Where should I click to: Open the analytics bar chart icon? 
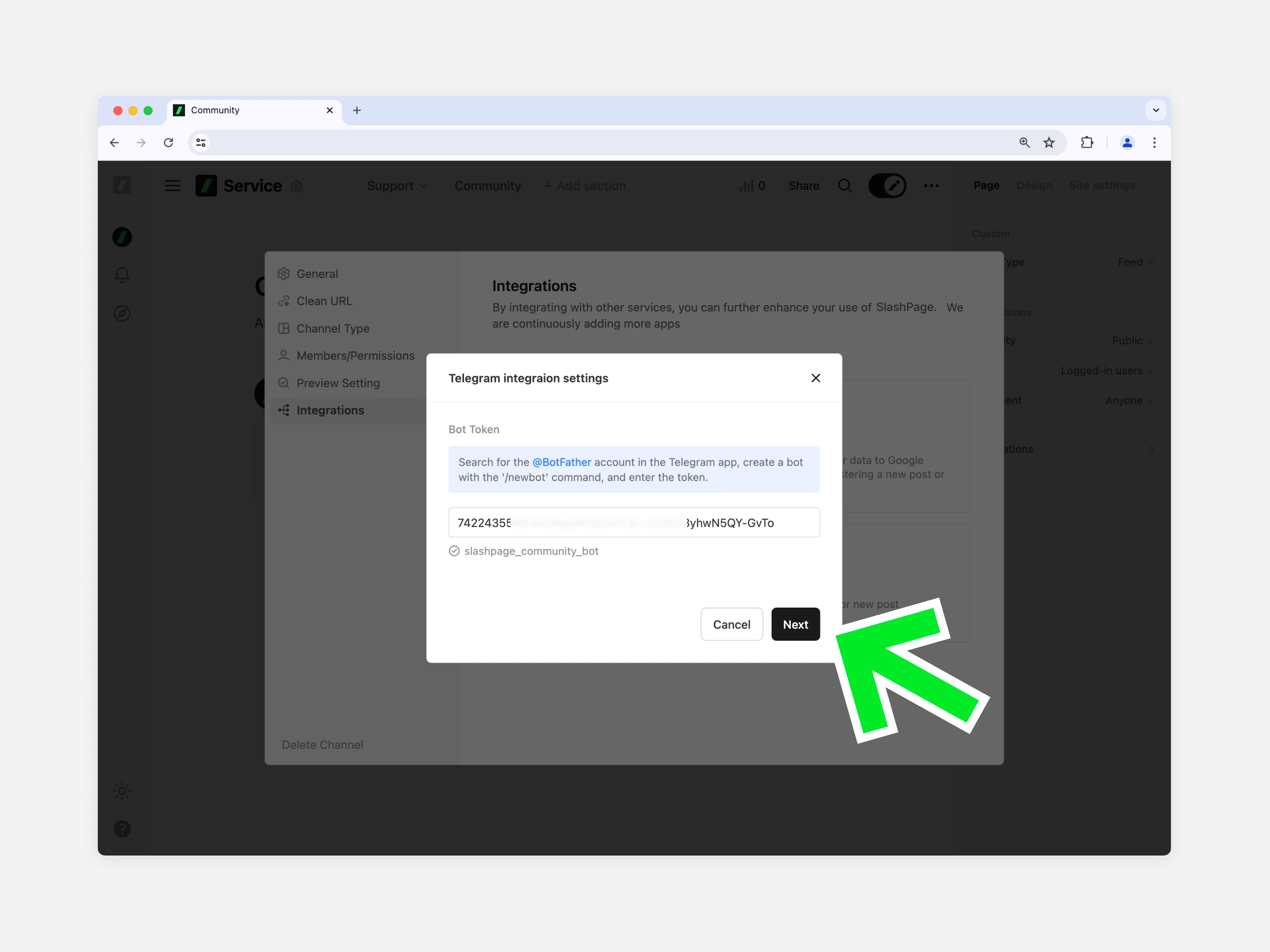point(746,186)
